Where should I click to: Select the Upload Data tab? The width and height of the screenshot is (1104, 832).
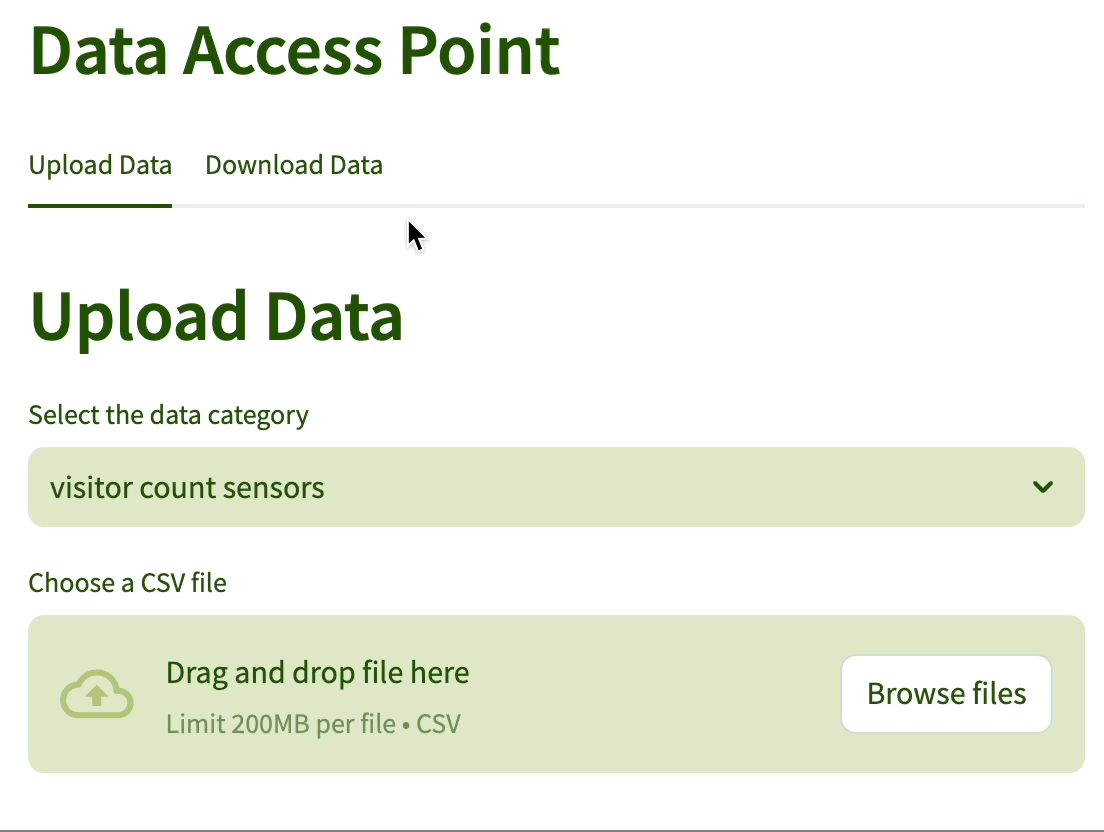pyautogui.click(x=99, y=165)
